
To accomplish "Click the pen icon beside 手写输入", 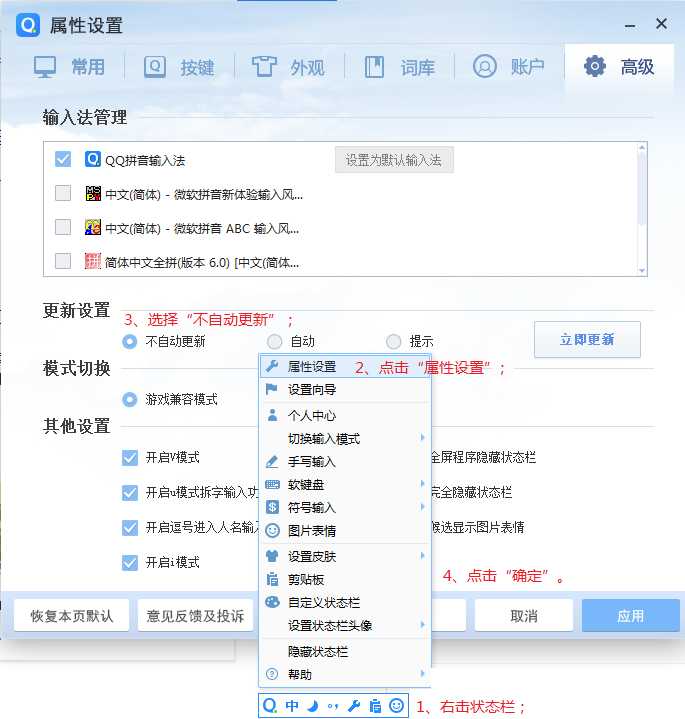I will coord(272,461).
